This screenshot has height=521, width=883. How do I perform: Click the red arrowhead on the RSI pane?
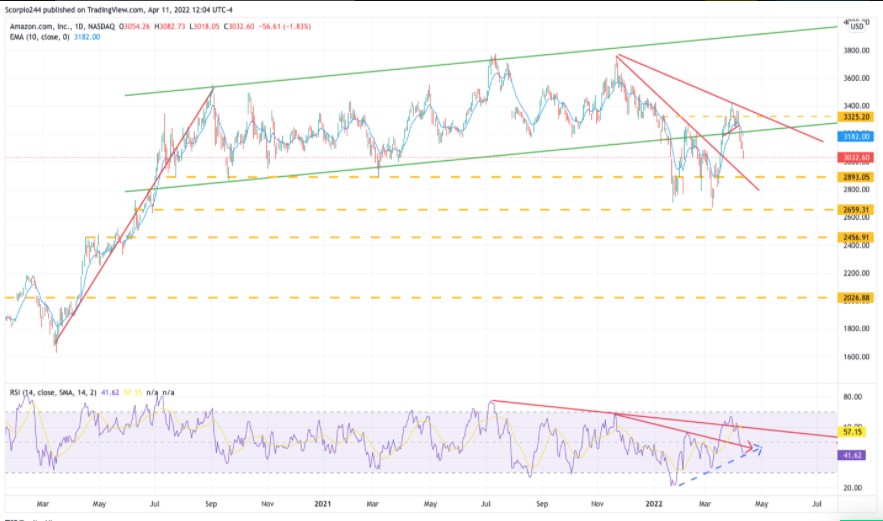tap(748, 448)
